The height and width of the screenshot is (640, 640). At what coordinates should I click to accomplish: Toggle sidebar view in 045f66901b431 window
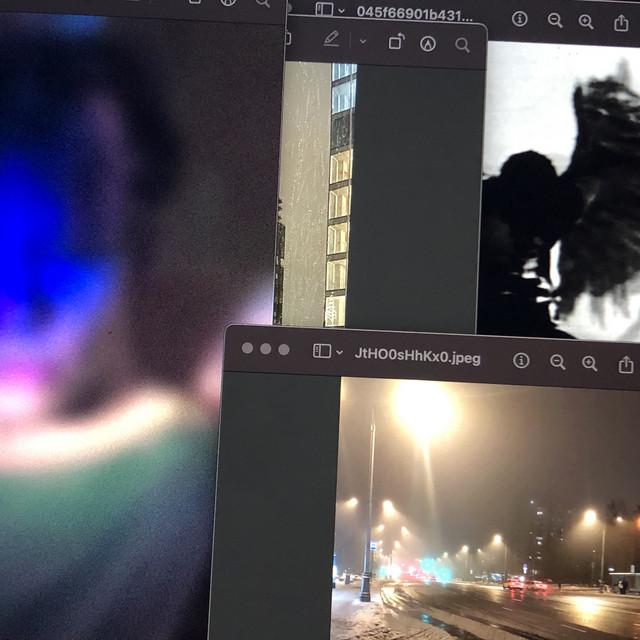(324, 9)
